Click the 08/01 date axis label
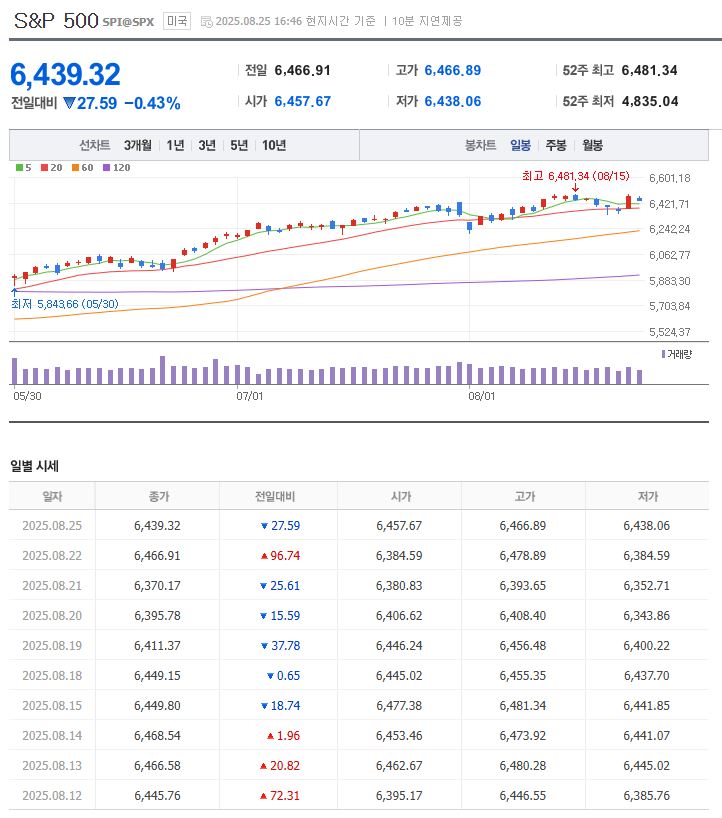This screenshot has width=722, height=818. (x=481, y=396)
